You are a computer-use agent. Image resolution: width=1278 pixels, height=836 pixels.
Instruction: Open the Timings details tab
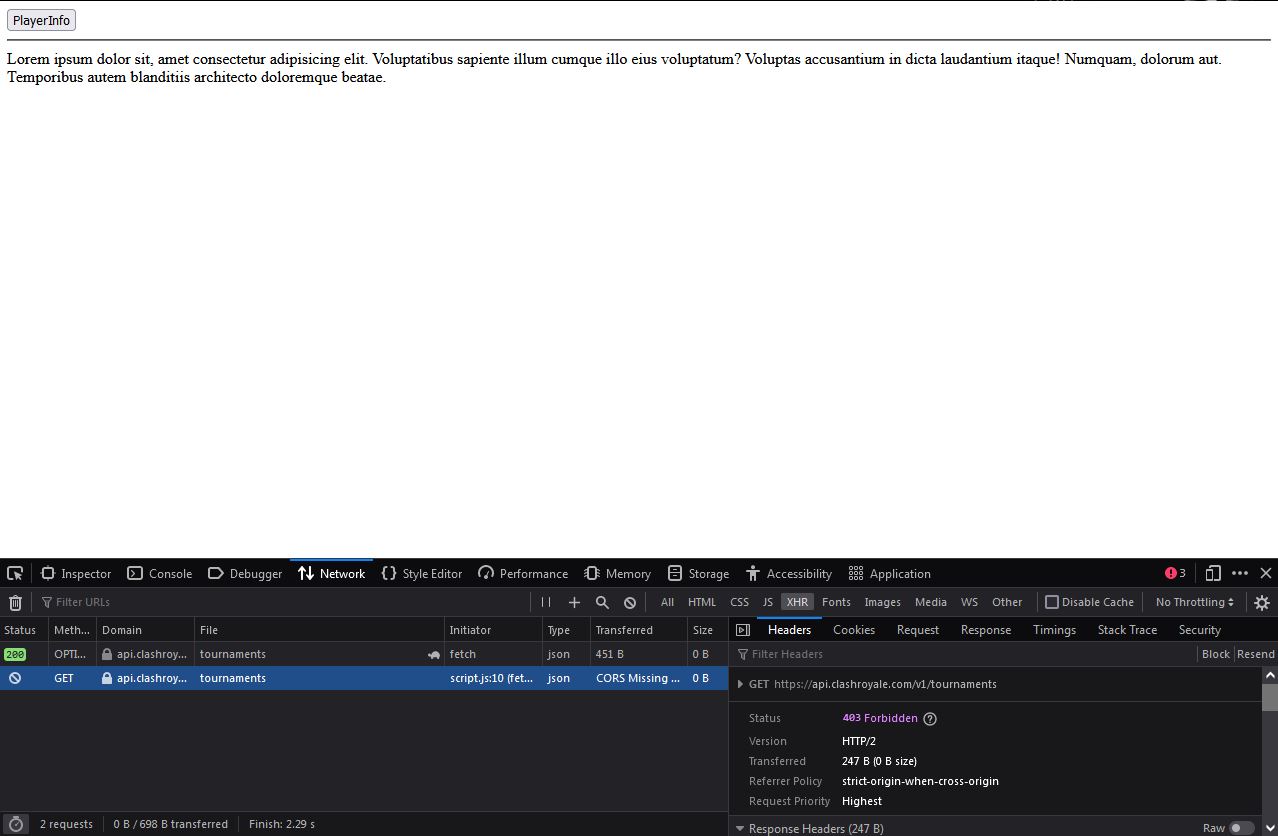(x=1055, y=630)
